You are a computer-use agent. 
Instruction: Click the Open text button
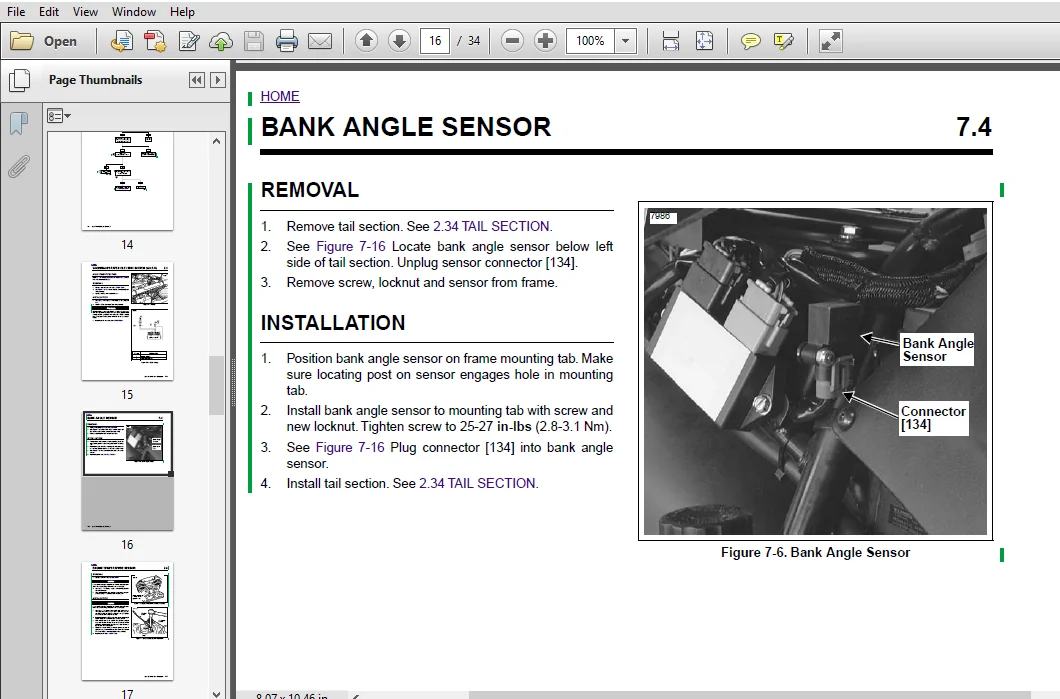click(x=60, y=41)
